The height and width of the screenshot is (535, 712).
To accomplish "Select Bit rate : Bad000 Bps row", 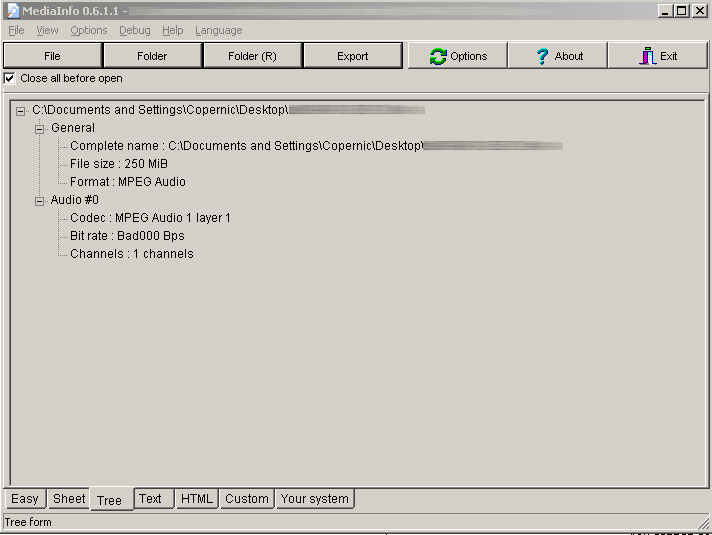I will pyautogui.click(x=127, y=236).
